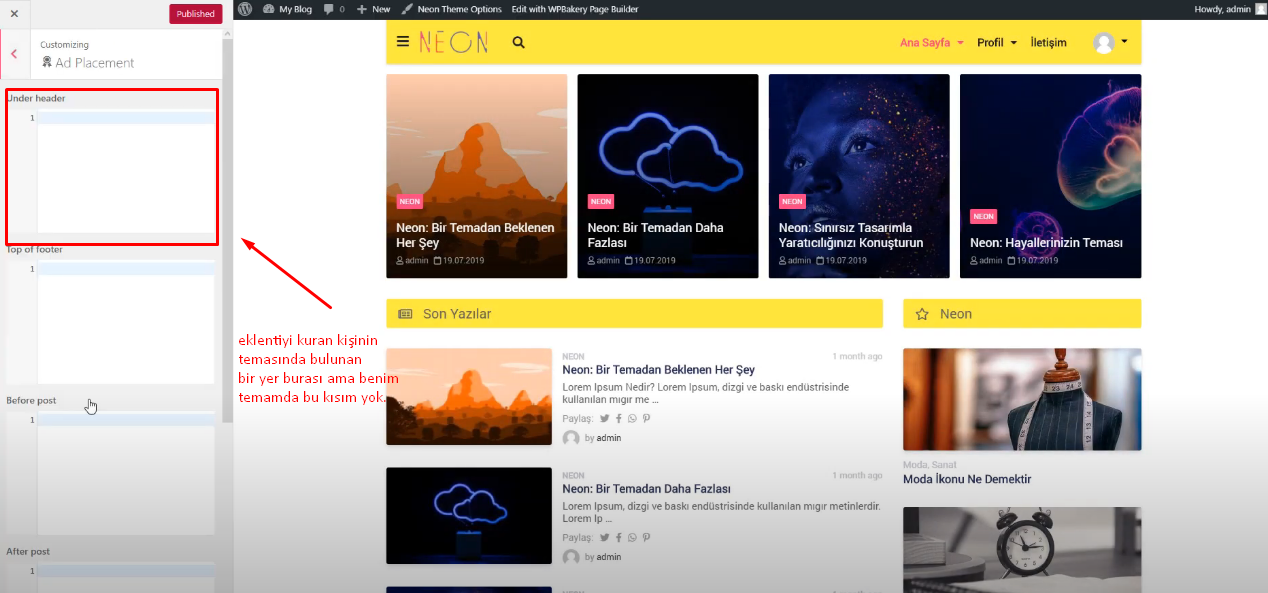Open the İletişim menu item

[1048, 43]
